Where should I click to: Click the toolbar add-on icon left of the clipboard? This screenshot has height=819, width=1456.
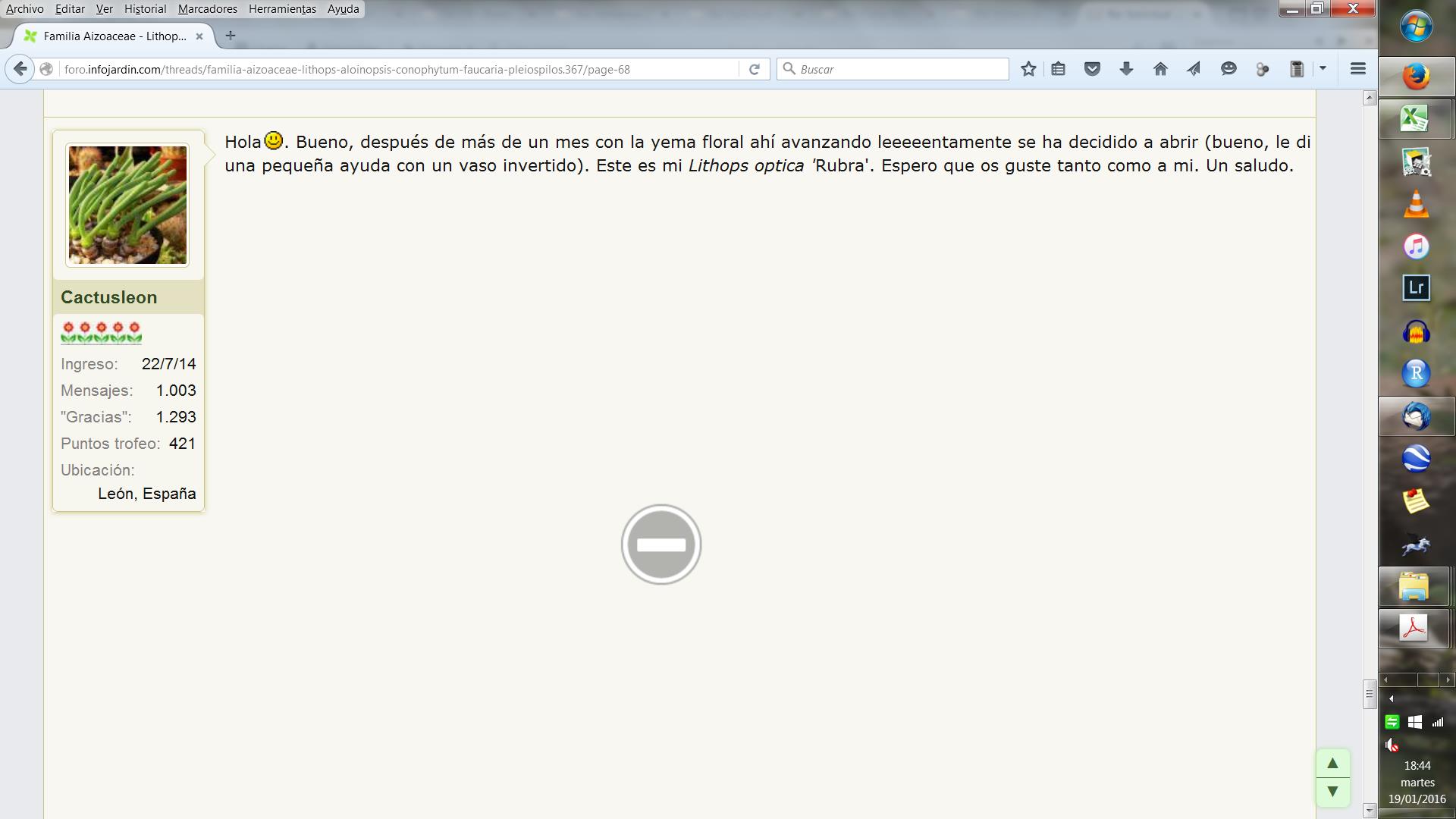1263,69
